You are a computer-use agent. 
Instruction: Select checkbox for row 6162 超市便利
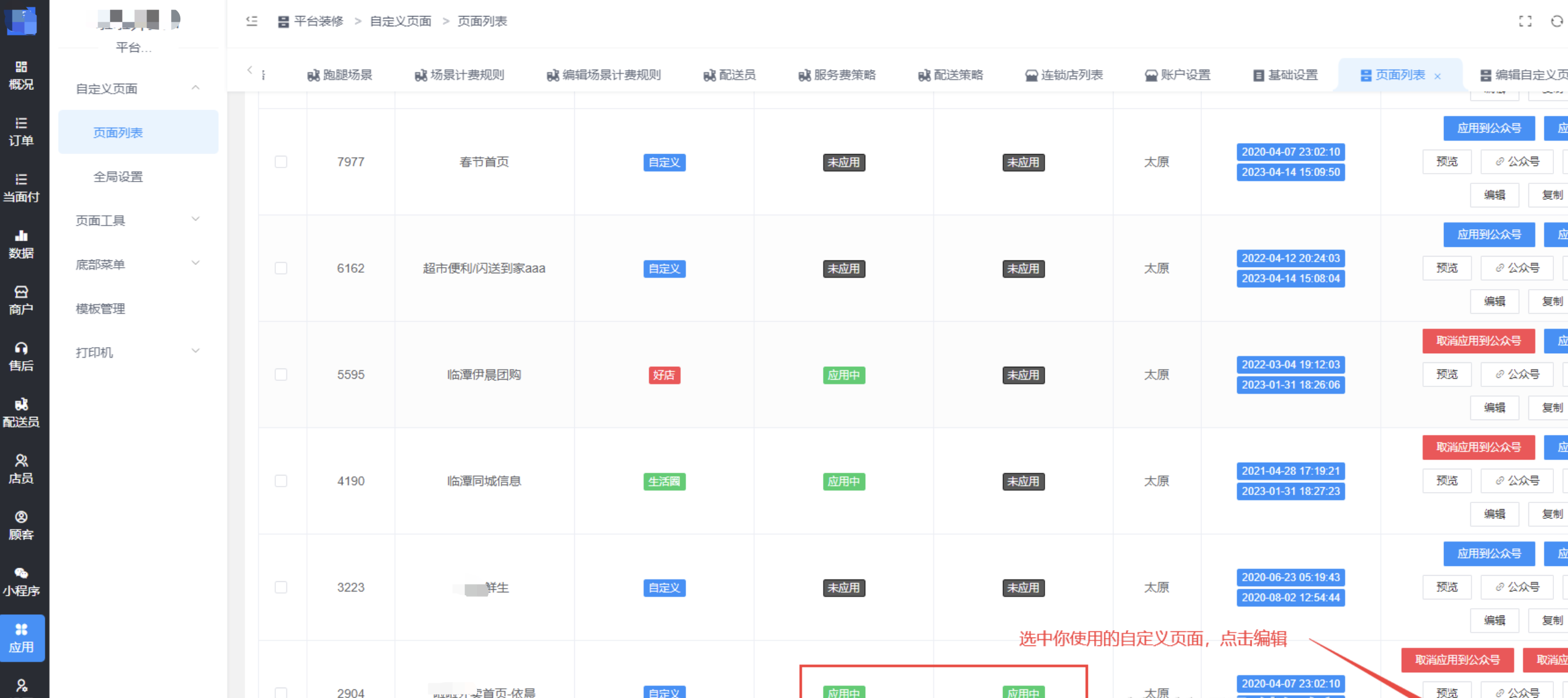point(281,268)
